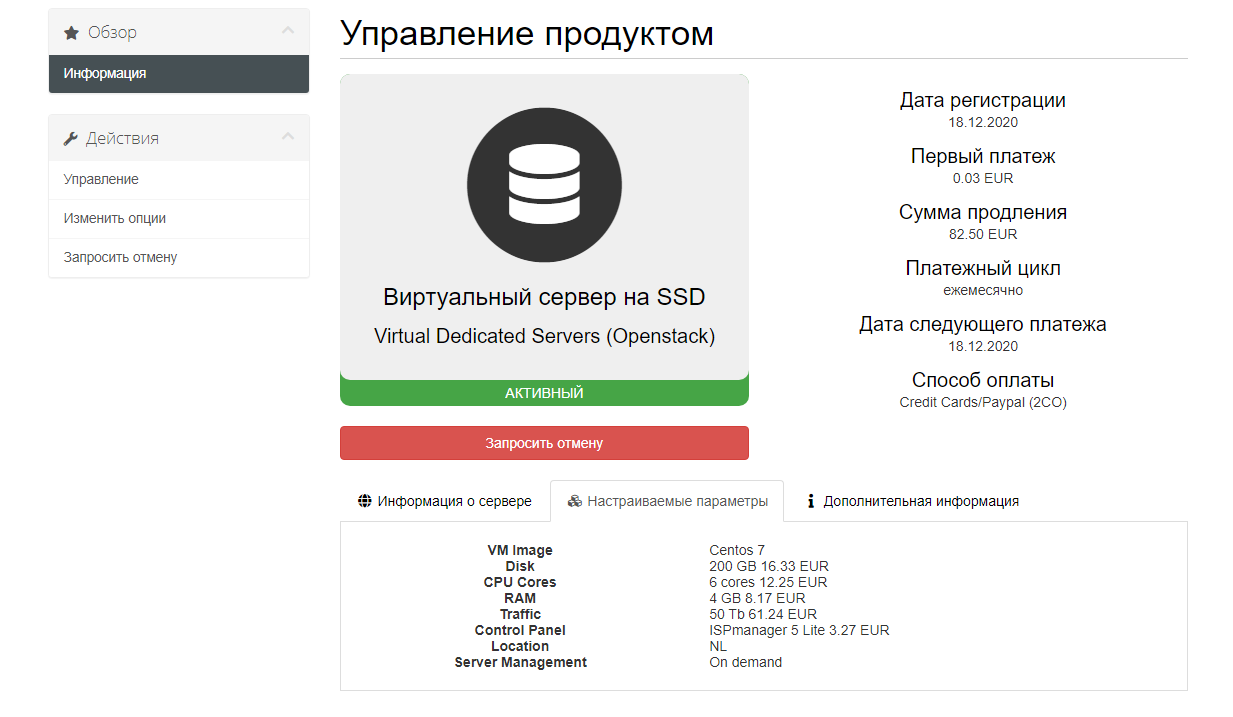This screenshot has height=717, width=1233.
Task: Click the cubes icon on Настраиваемые параметры tab
Action: (574, 501)
